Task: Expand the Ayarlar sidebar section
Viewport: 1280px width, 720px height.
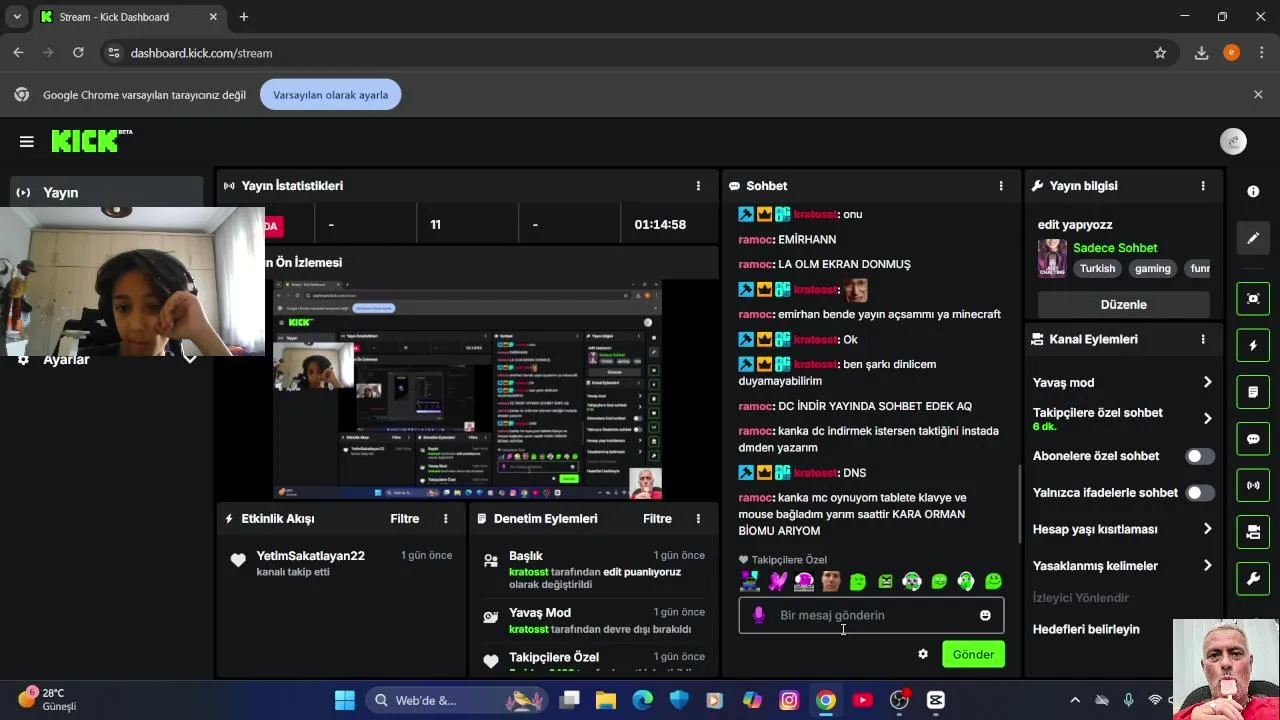Action: (x=189, y=360)
